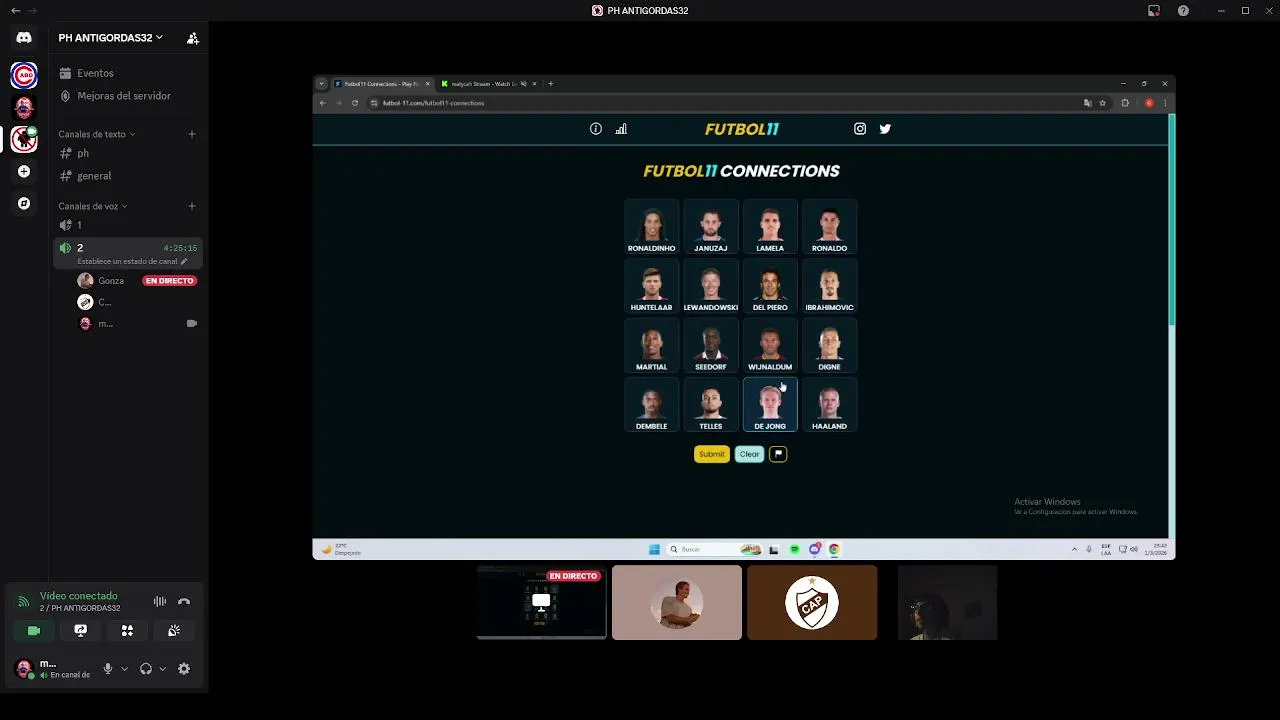Clear the current selection
The width and height of the screenshot is (1280, 720).
tap(749, 454)
